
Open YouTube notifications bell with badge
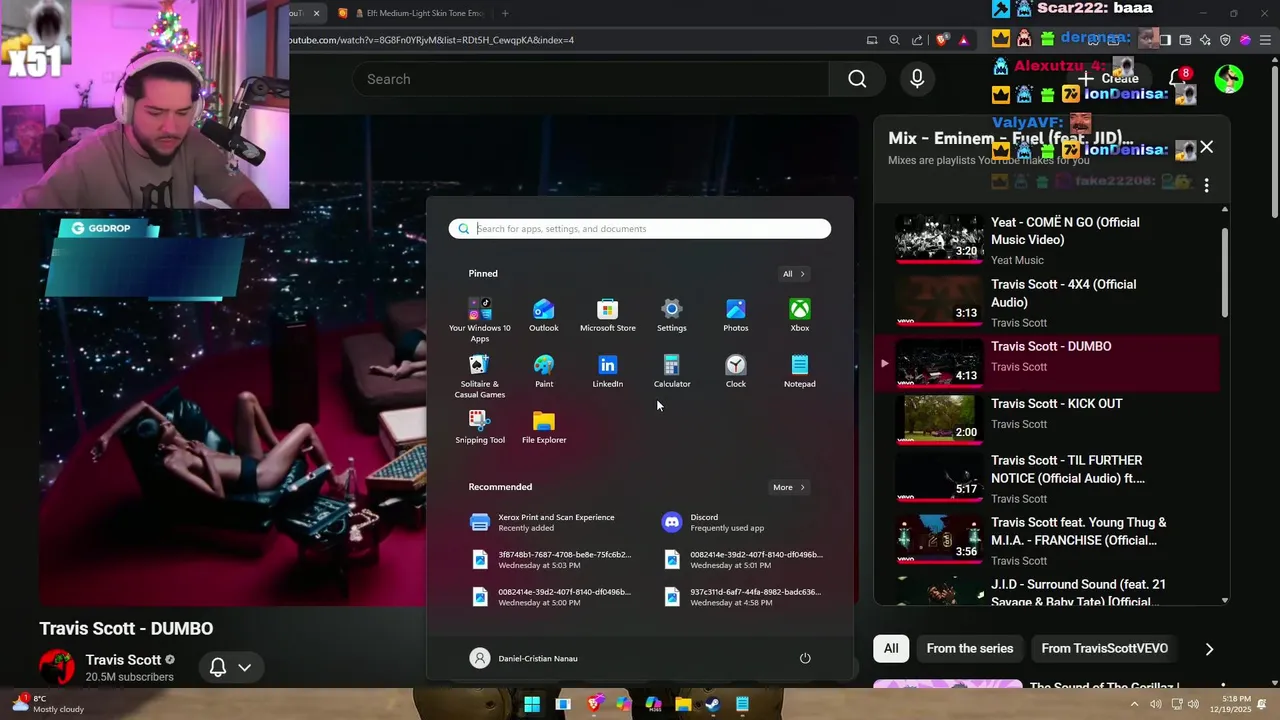pyautogui.click(x=1179, y=78)
